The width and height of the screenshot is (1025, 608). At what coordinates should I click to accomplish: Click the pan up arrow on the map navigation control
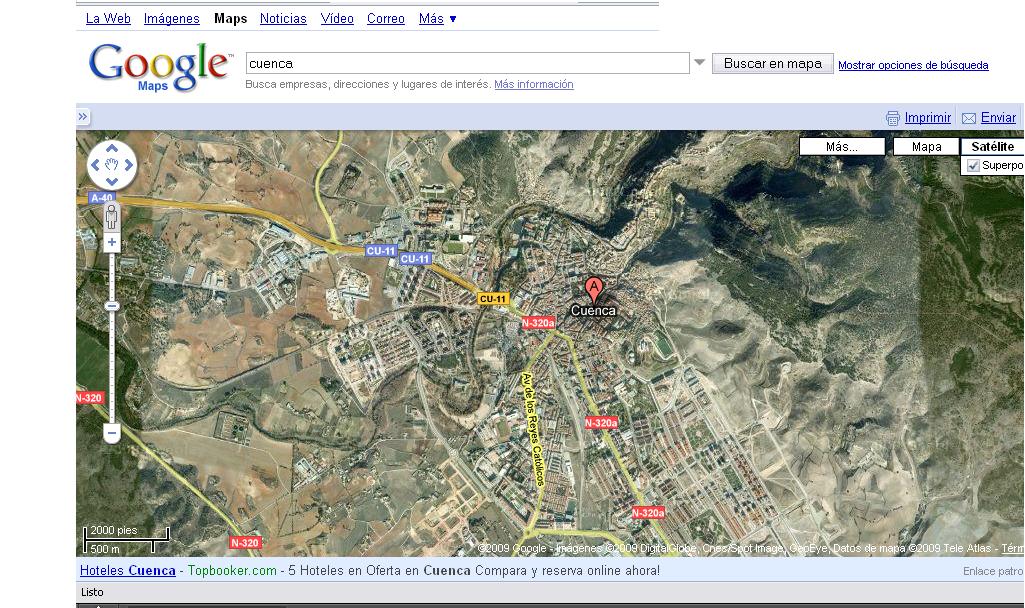[112, 148]
